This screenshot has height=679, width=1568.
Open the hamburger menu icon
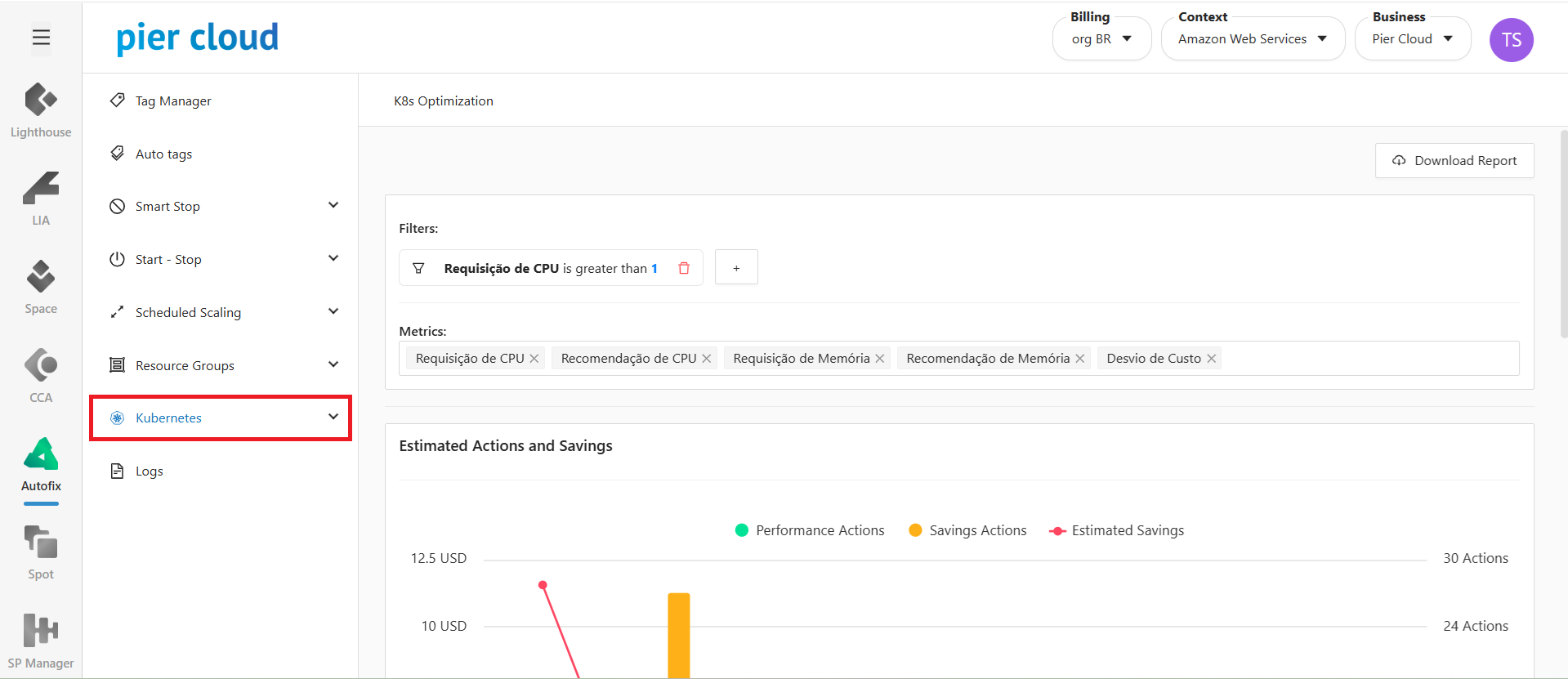coord(41,38)
